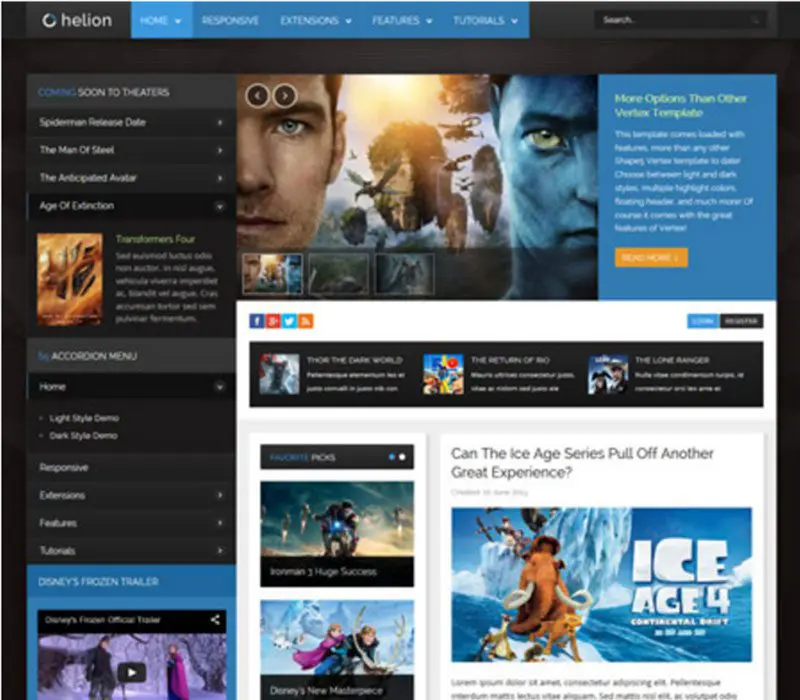Screen dimensions: 800x700
Task: Open the Ice Age 4 article image
Action: [602, 585]
